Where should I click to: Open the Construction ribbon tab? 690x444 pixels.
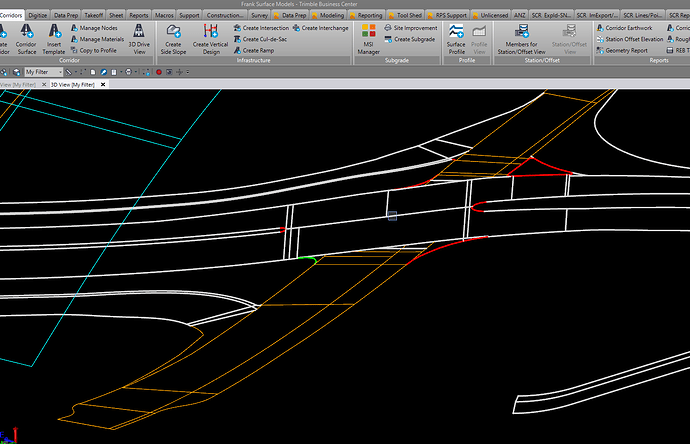(x=224, y=15)
